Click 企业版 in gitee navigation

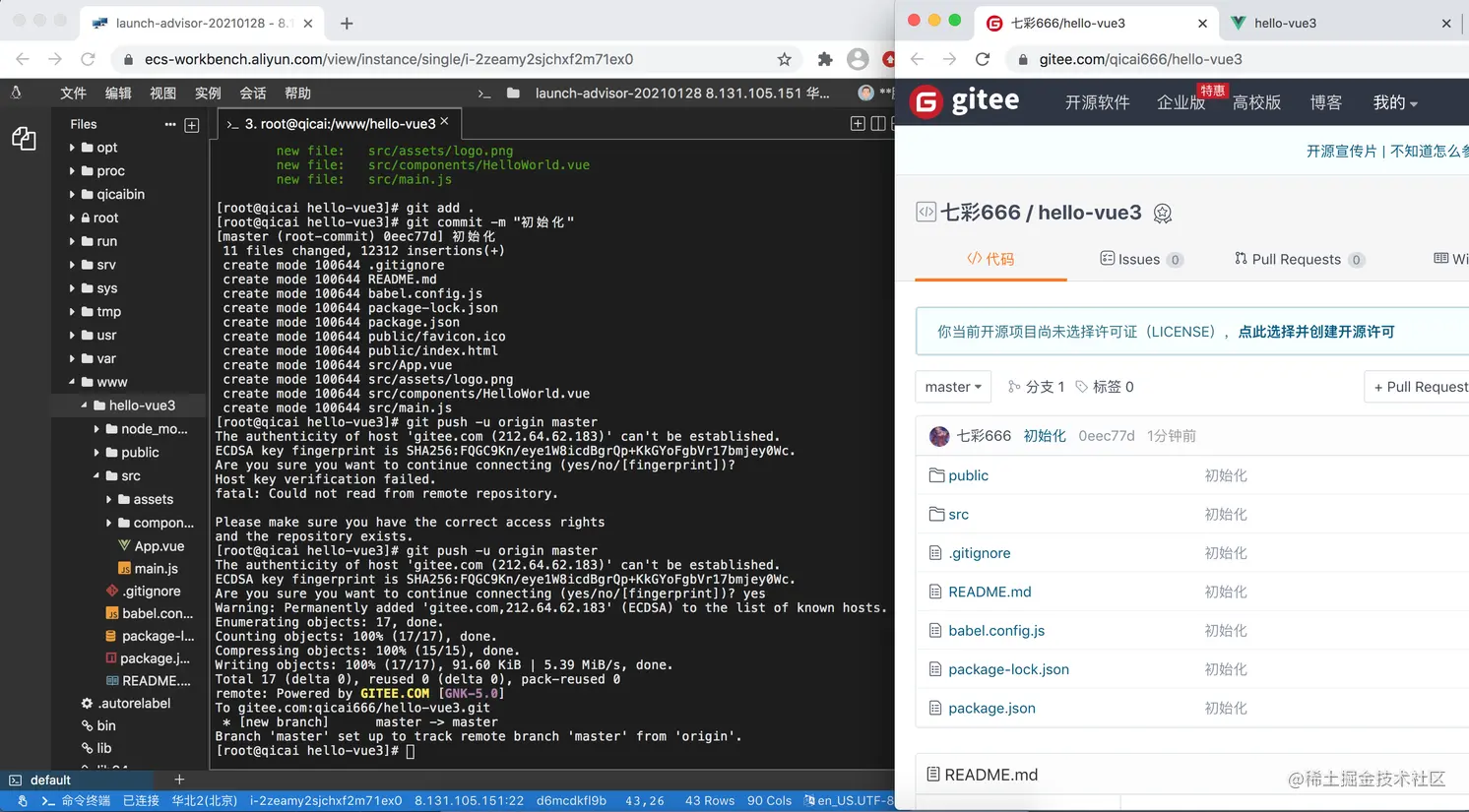(x=1181, y=102)
